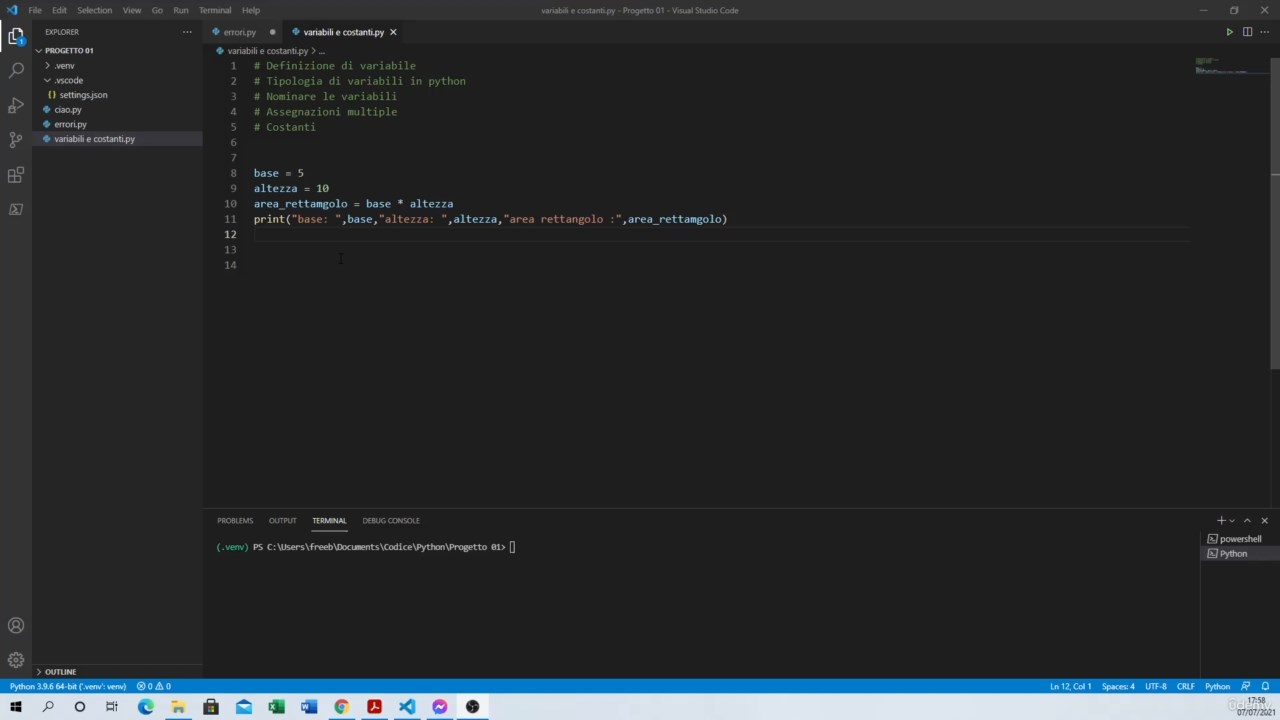Open the View menu

coord(132,10)
